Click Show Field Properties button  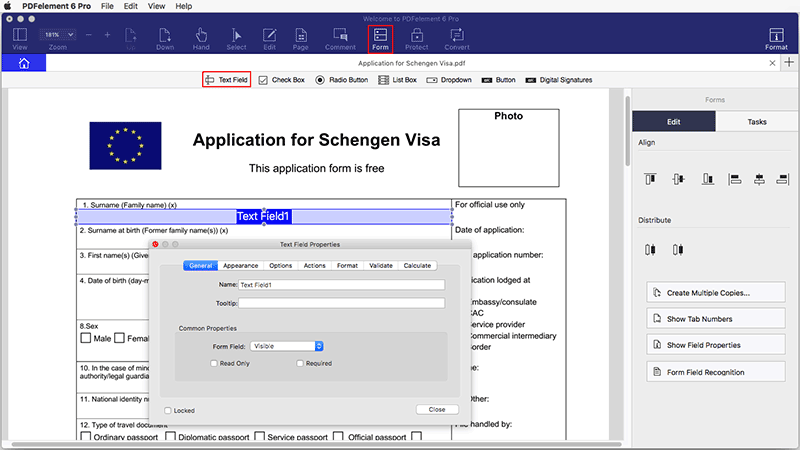[x=716, y=345]
